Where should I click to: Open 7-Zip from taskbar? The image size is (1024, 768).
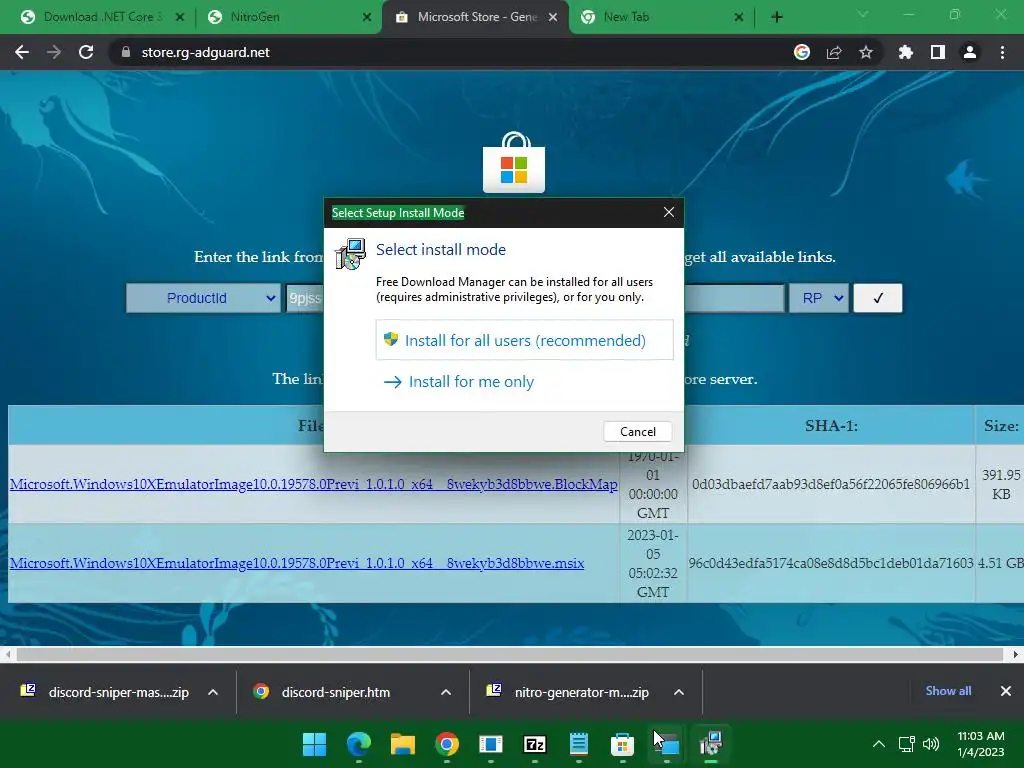coord(535,744)
